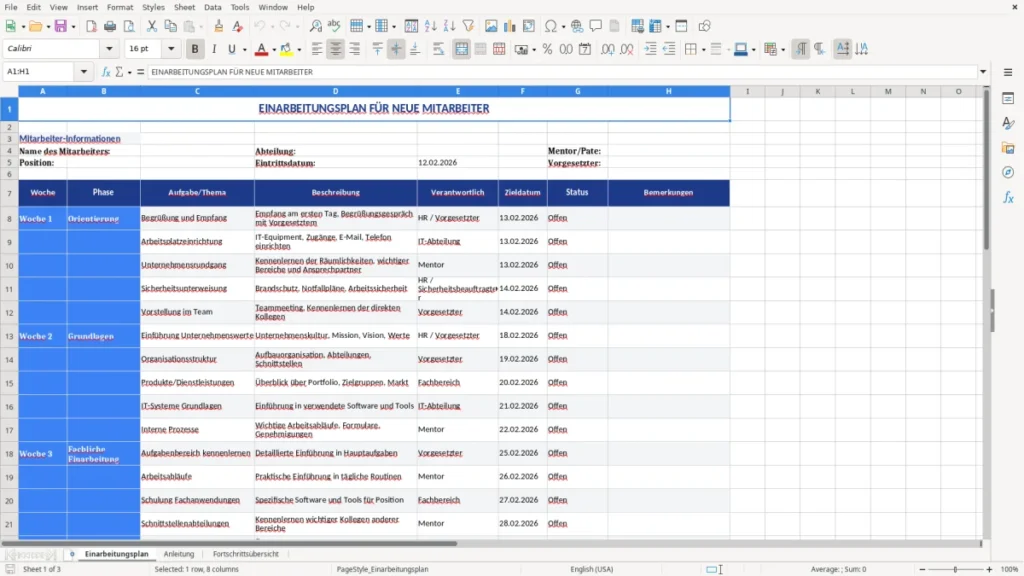Cut selection with the scissors icon
The width and height of the screenshot is (1024, 576).
(x=152, y=26)
